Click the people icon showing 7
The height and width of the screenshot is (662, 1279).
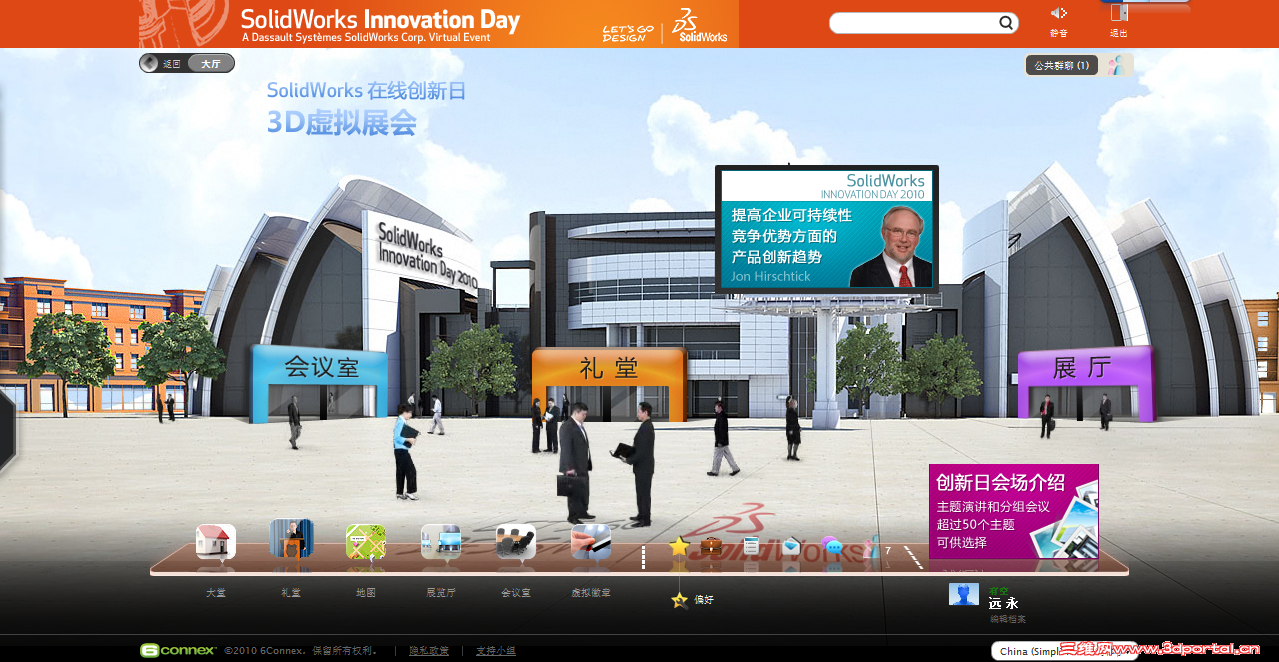pyautogui.click(x=872, y=547)
